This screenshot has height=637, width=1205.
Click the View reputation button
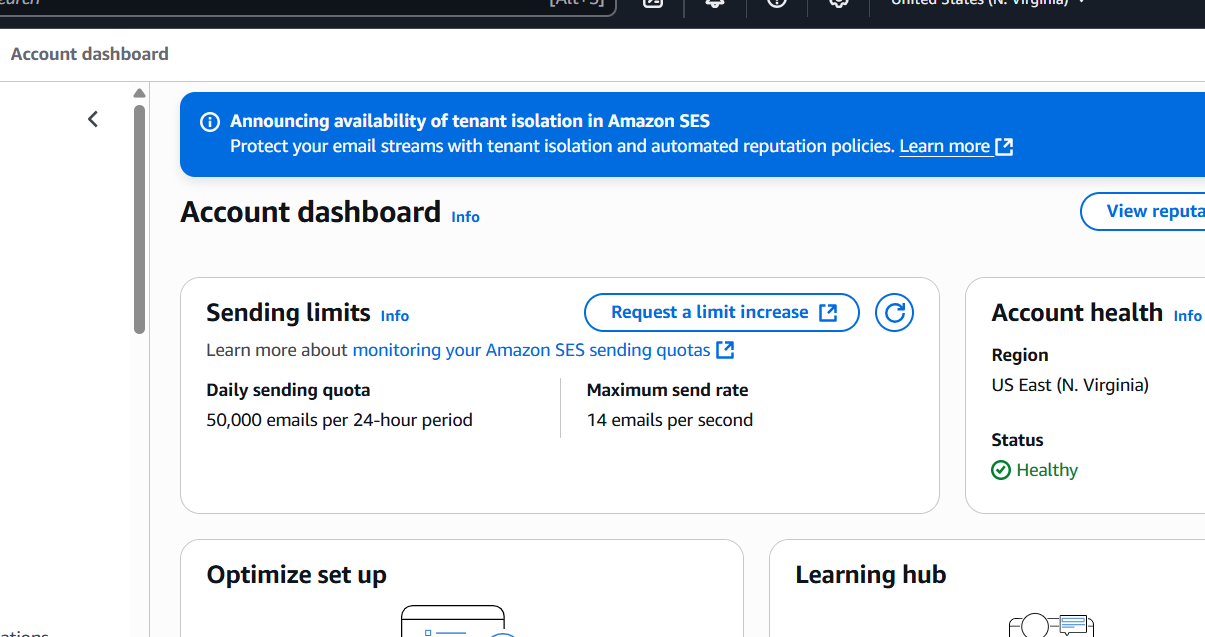point(1143,211)
